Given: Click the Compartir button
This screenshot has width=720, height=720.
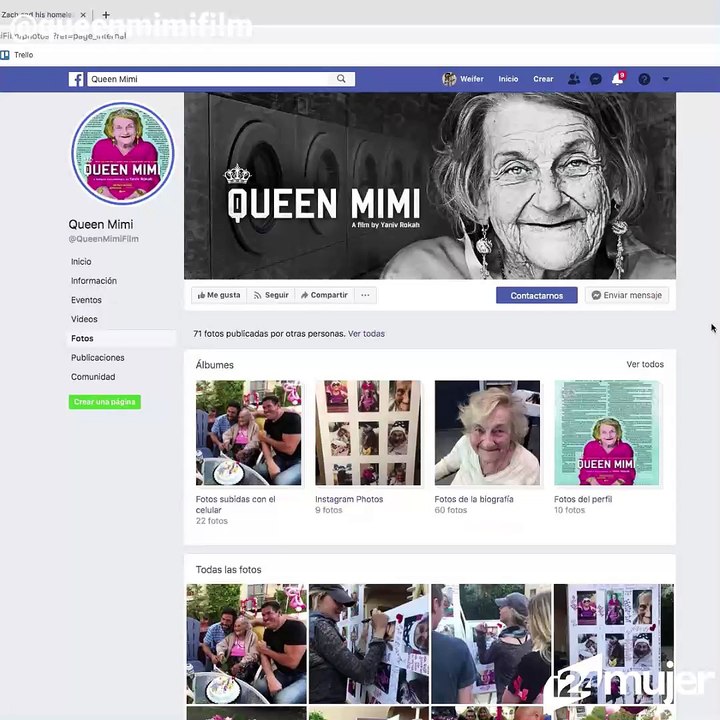Looking at the screenshot, I should (324, 295).
